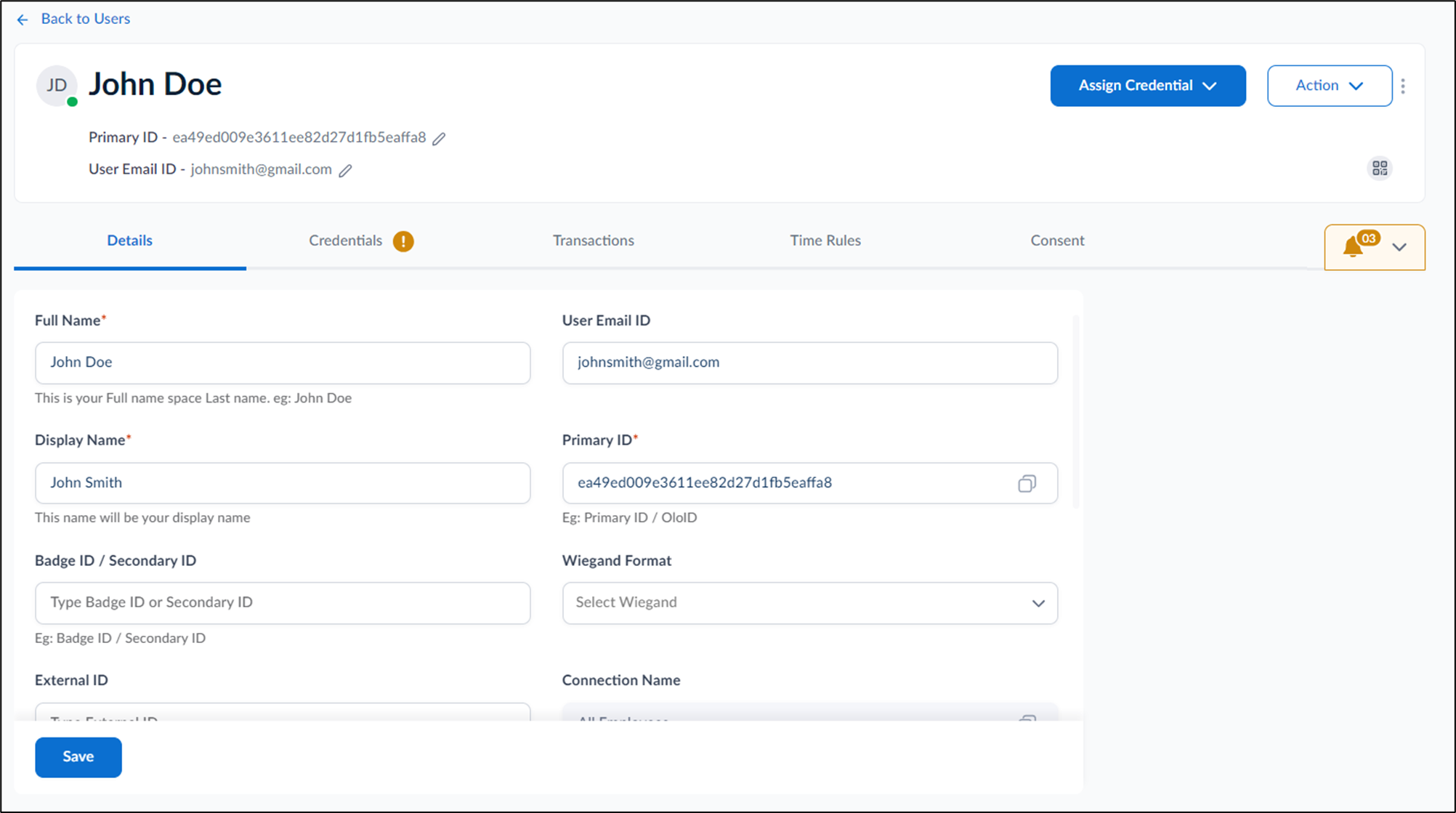Click the hint 'This name will be your display name'
The height and width of the screenshot is (813, 1456).
point(142,518)
